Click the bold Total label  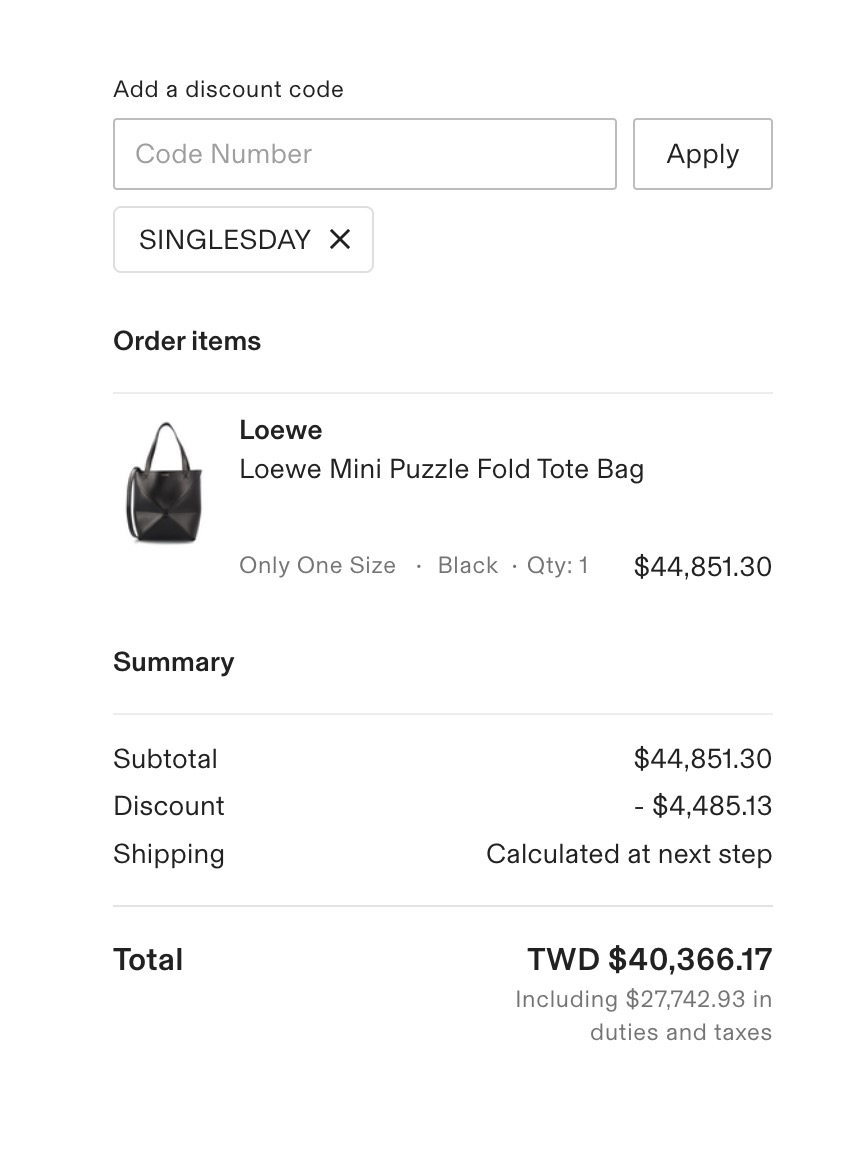148,960
